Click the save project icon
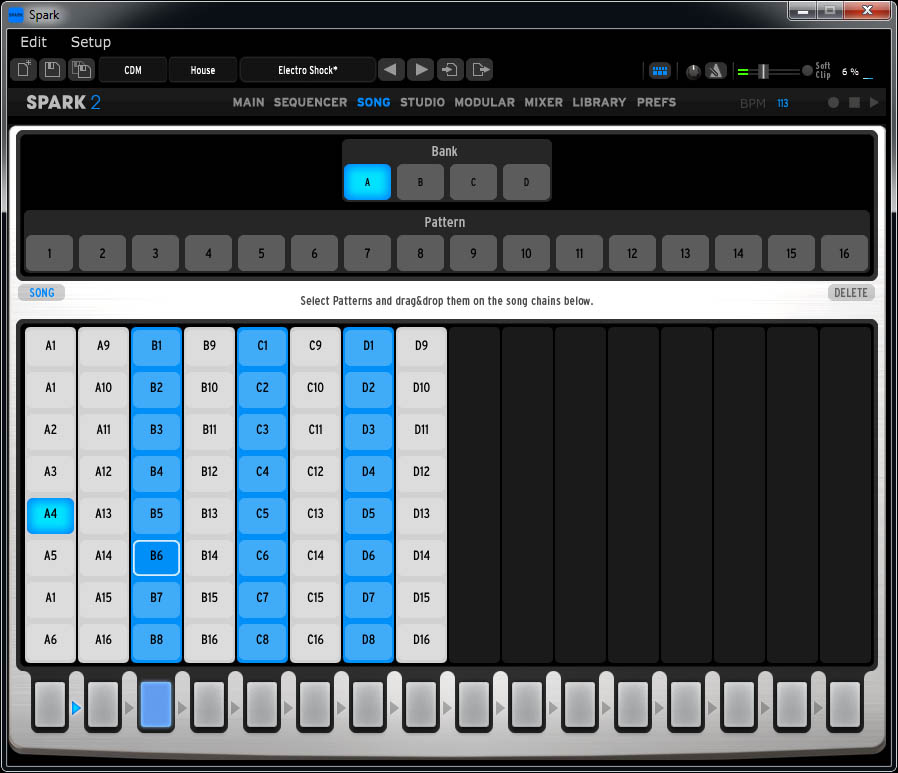This screenshot has width=898, height=773. (x=52, y=70)
